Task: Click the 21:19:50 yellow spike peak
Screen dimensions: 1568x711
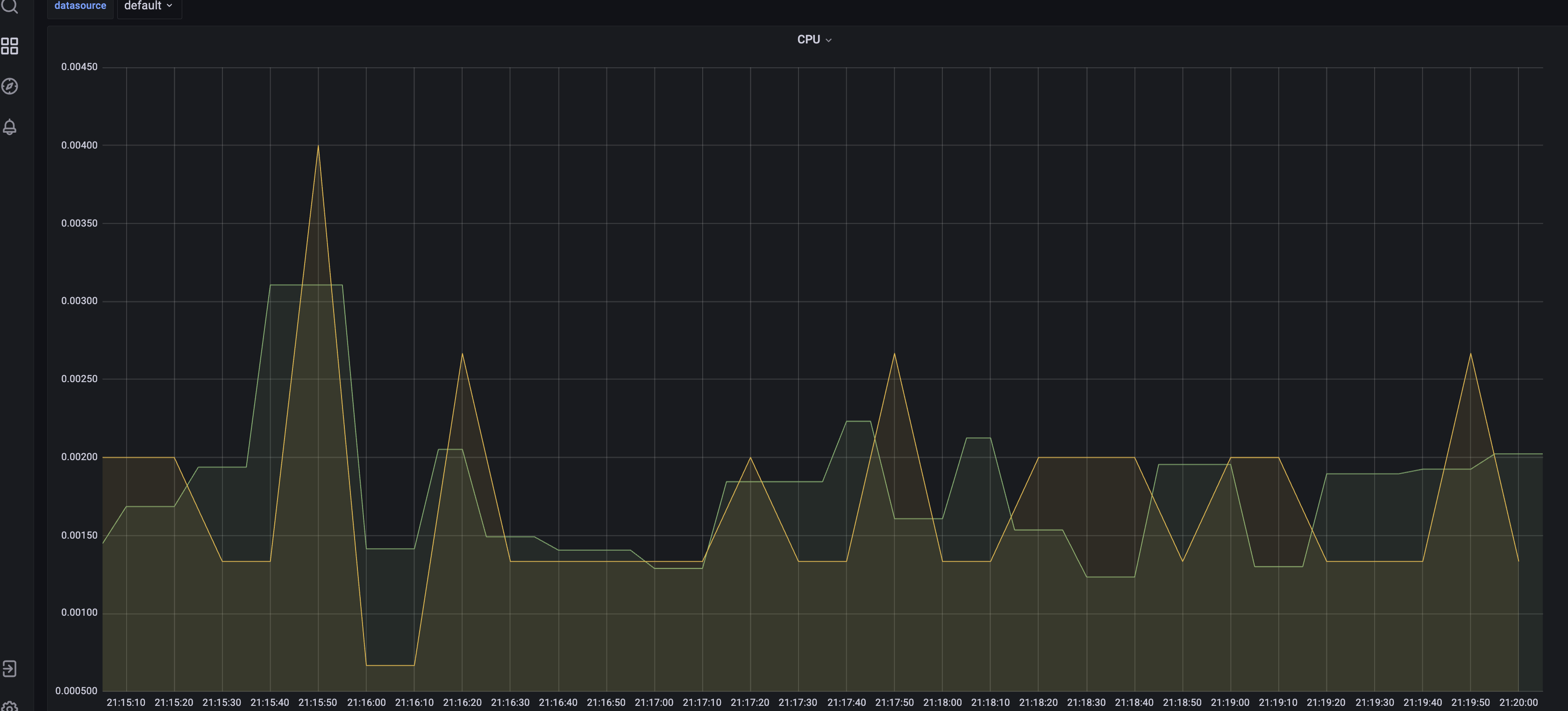Action: point(1471,354)
